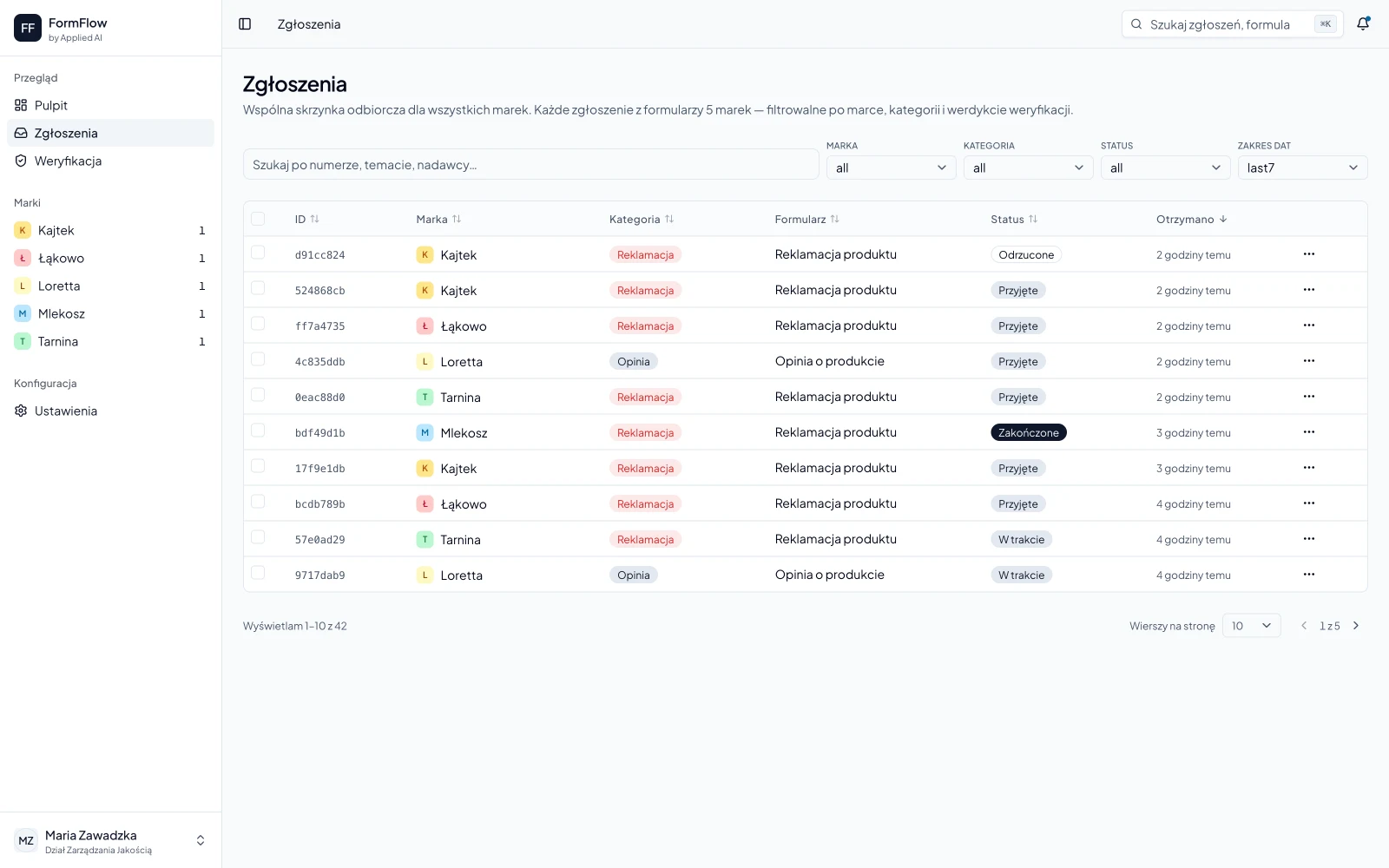This screenshot has height=868, width=1389.
Task: Open Maria Zawadzka user menu
Action: click(x=110, y=840)
